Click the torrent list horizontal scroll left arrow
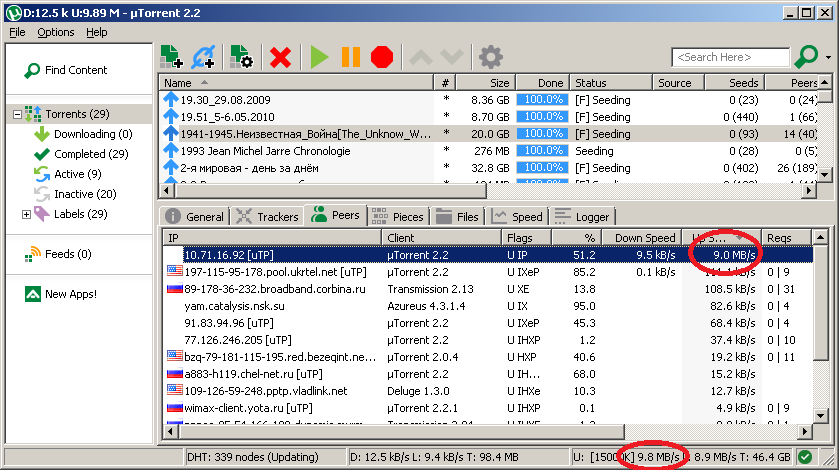Image resolution: width=839 pixels, height=470 pixels. point(166,190)
